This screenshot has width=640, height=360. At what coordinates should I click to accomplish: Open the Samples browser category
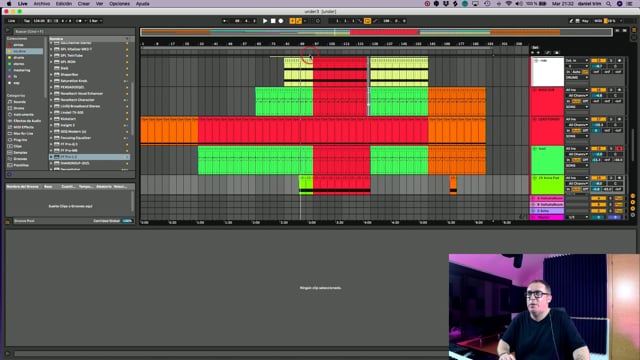point(20,153)
